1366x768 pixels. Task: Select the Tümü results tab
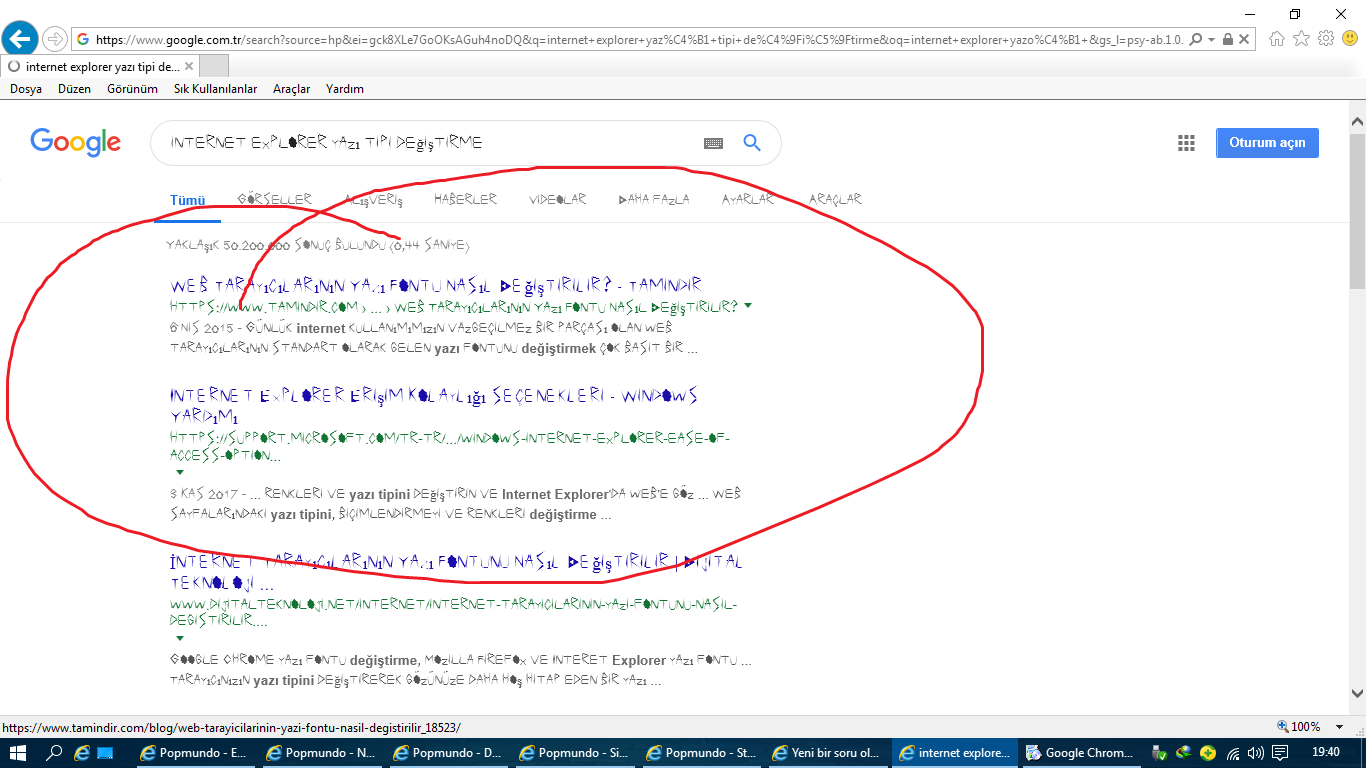tap(187, 200)
